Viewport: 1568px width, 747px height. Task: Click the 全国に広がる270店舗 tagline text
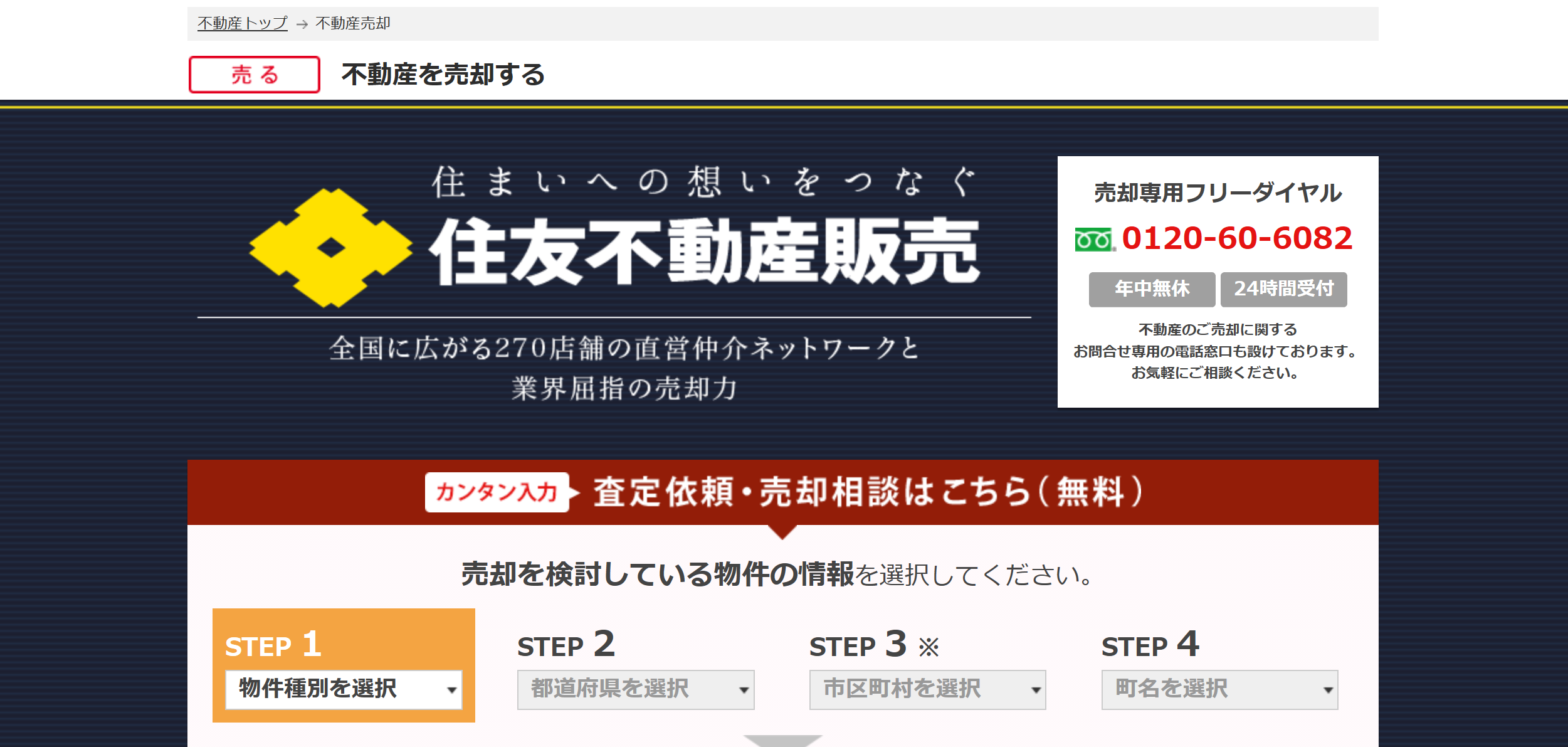[624, 347]
